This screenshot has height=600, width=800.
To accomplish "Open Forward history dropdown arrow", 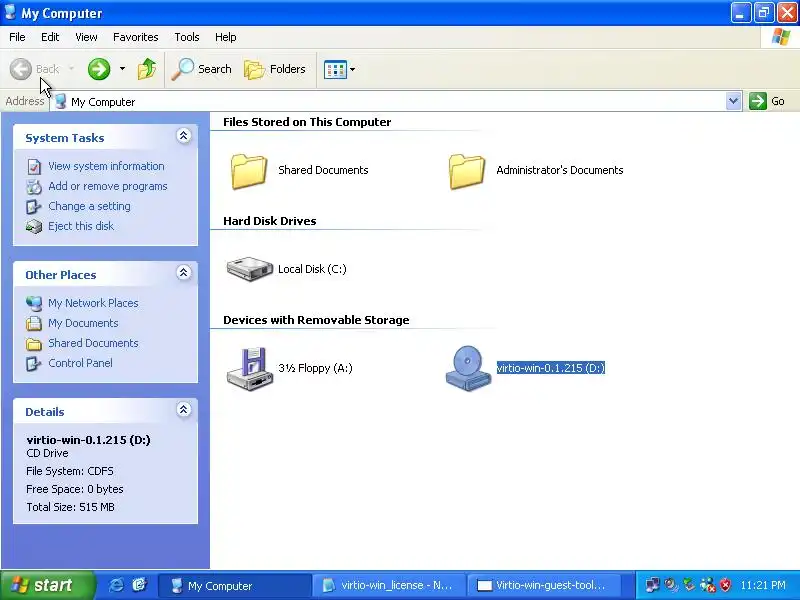I will click(122, 69).
